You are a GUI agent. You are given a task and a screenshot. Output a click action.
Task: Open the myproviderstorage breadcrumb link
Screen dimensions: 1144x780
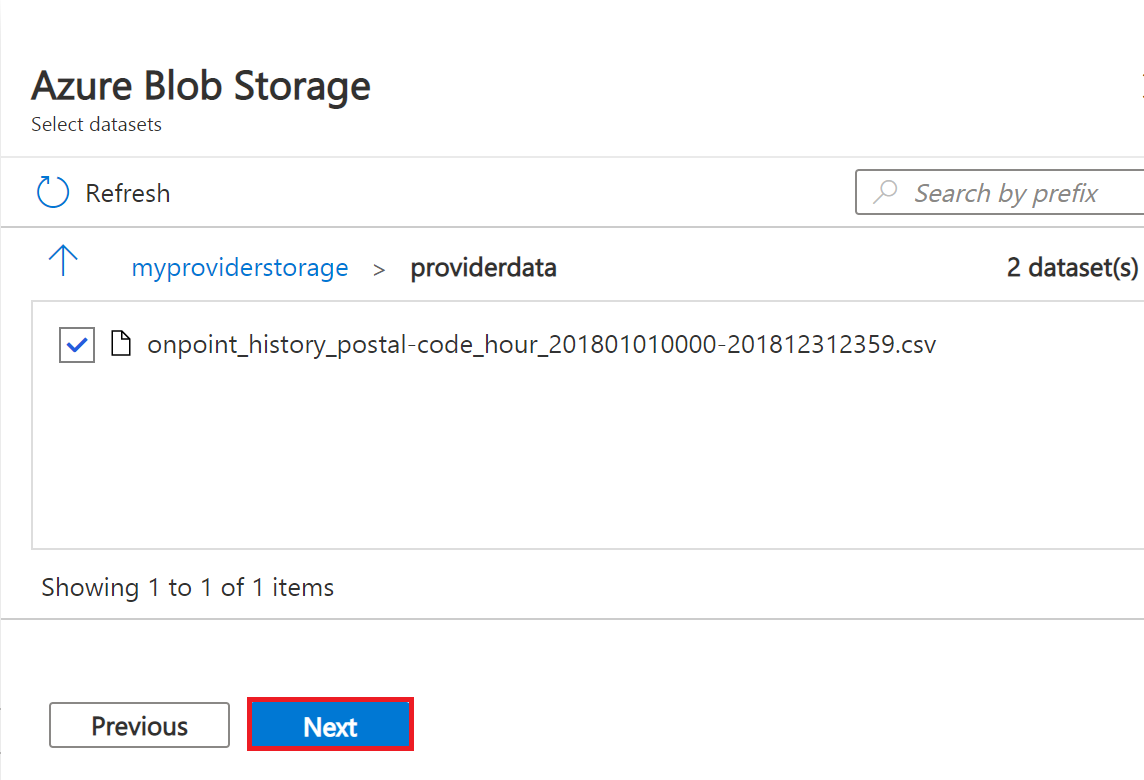240,268
